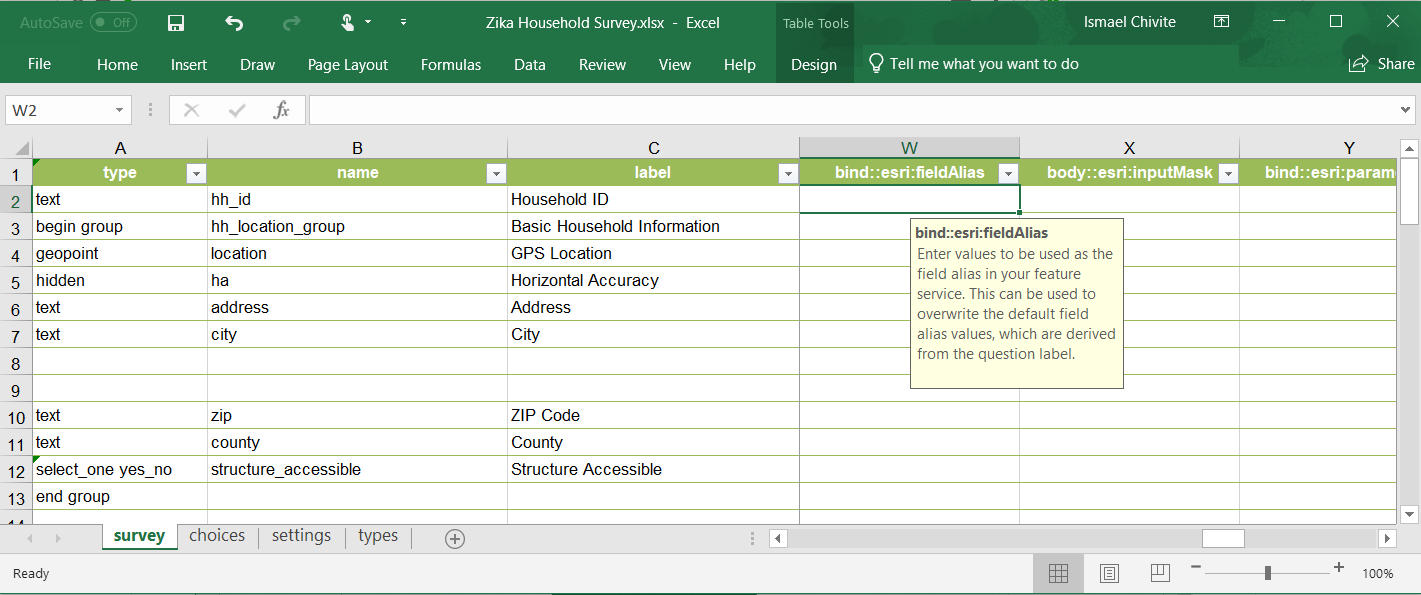Open Page Break Preview via status bar icon
Image resolution: width=1421 pixels, height=595 pixels.
click(1159, 573)
